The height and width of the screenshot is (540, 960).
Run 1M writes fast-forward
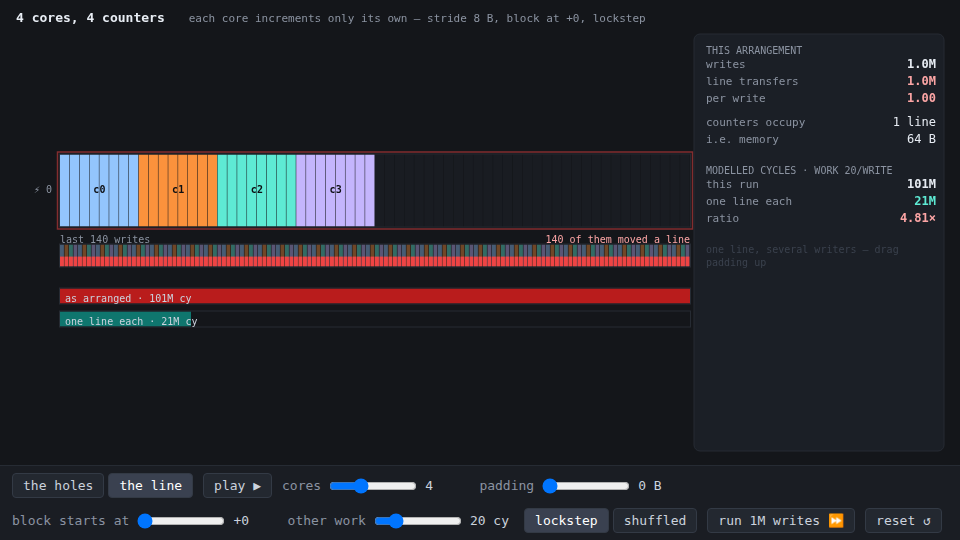pos(781,520)
